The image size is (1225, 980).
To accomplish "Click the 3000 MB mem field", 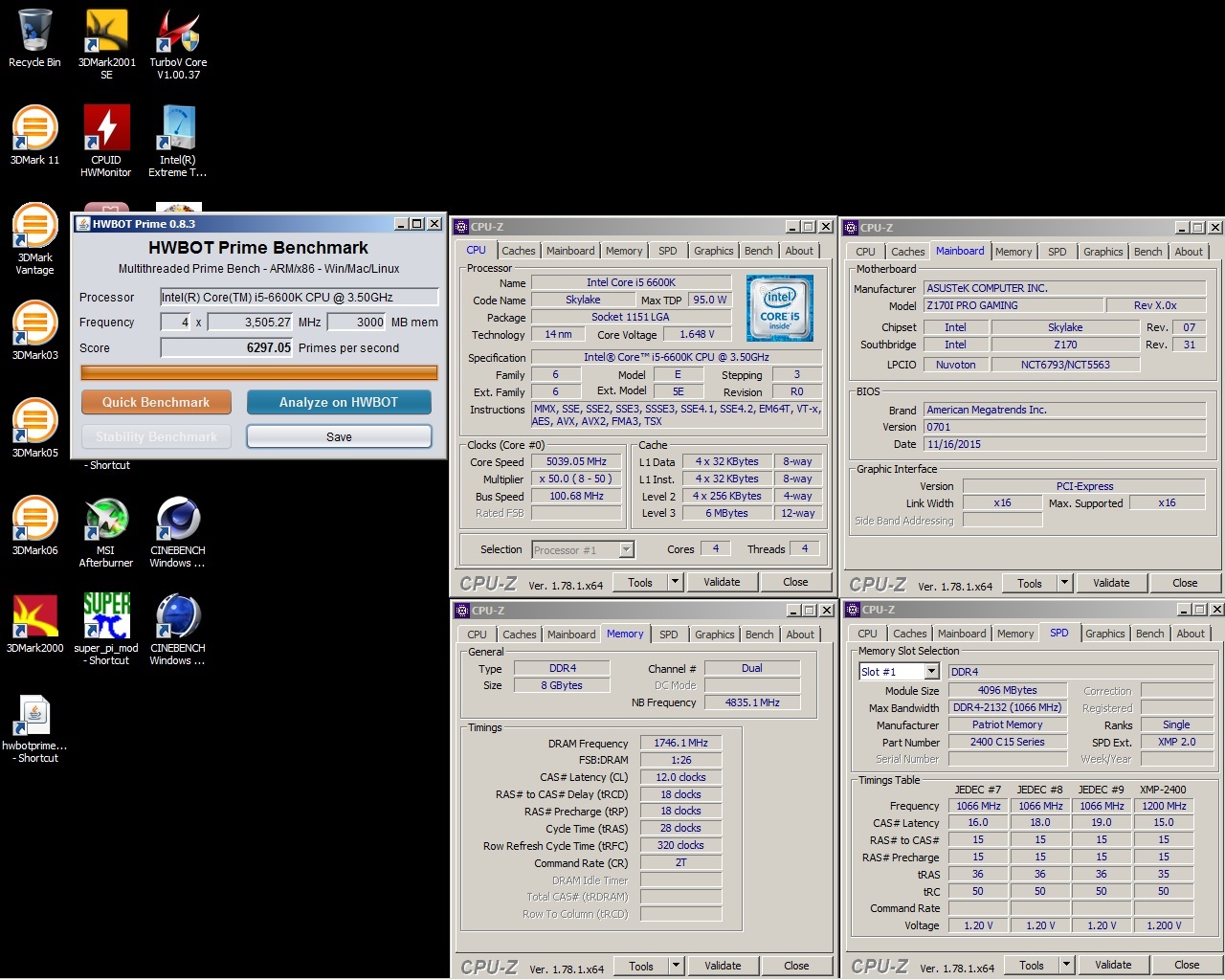I will [x=357, y=322].
